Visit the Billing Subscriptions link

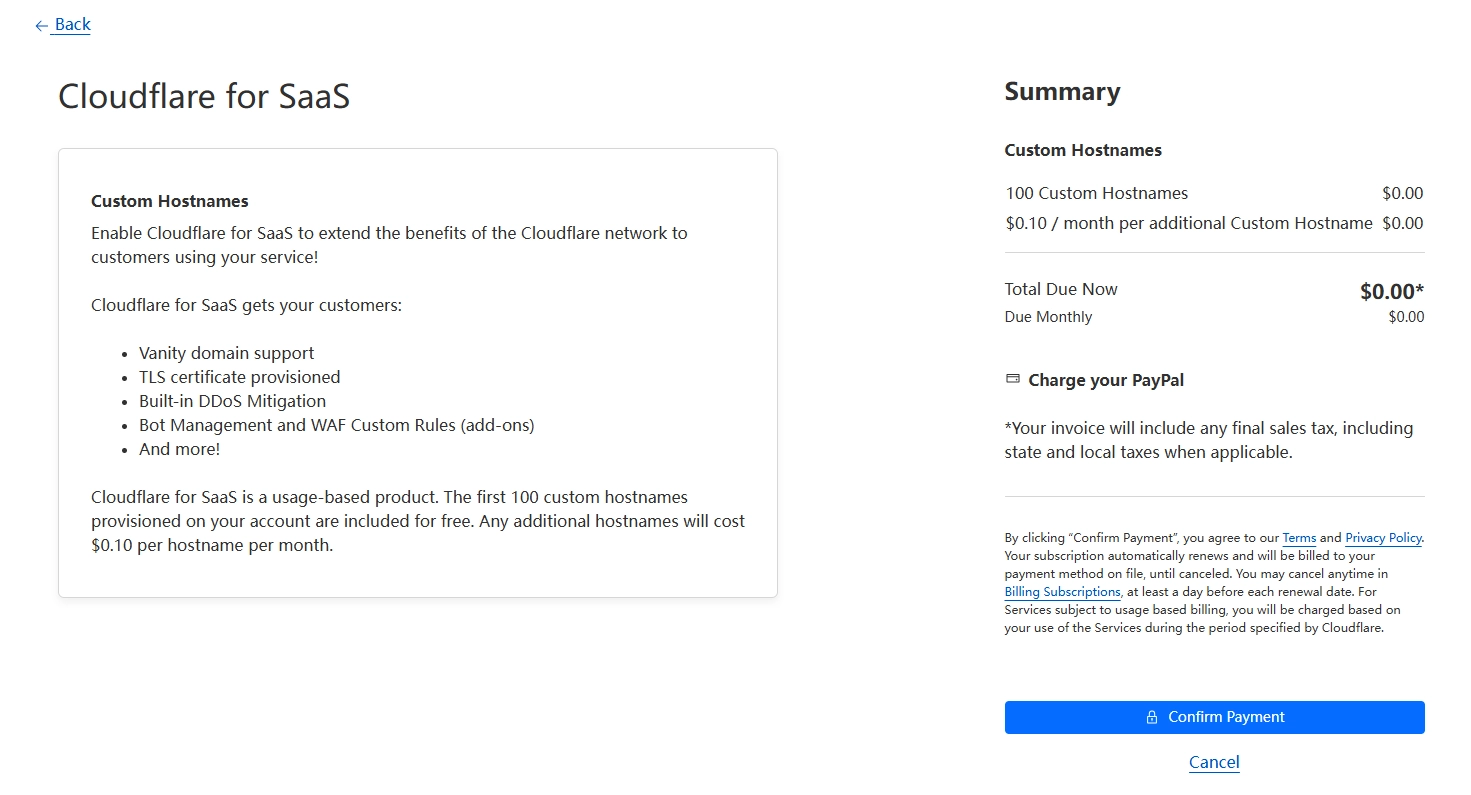point(1062,592)
